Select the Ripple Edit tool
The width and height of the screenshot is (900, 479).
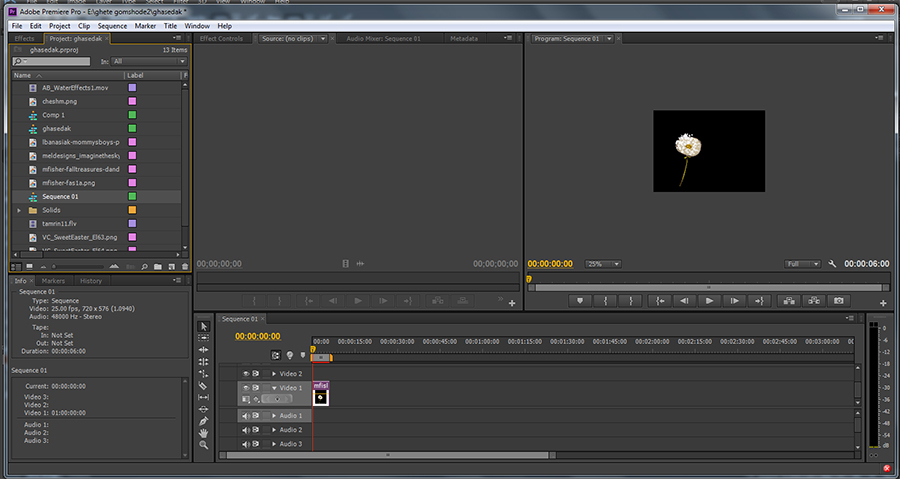click(x=204, y=350)
